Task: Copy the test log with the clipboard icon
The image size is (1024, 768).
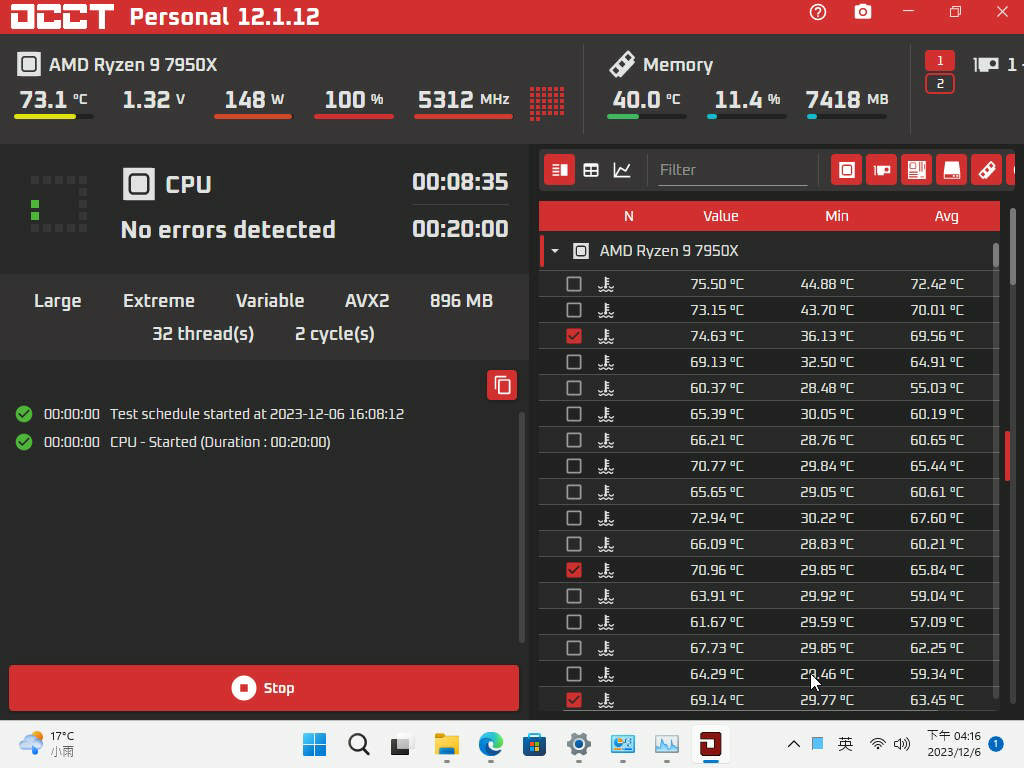Action: point(502,385)
